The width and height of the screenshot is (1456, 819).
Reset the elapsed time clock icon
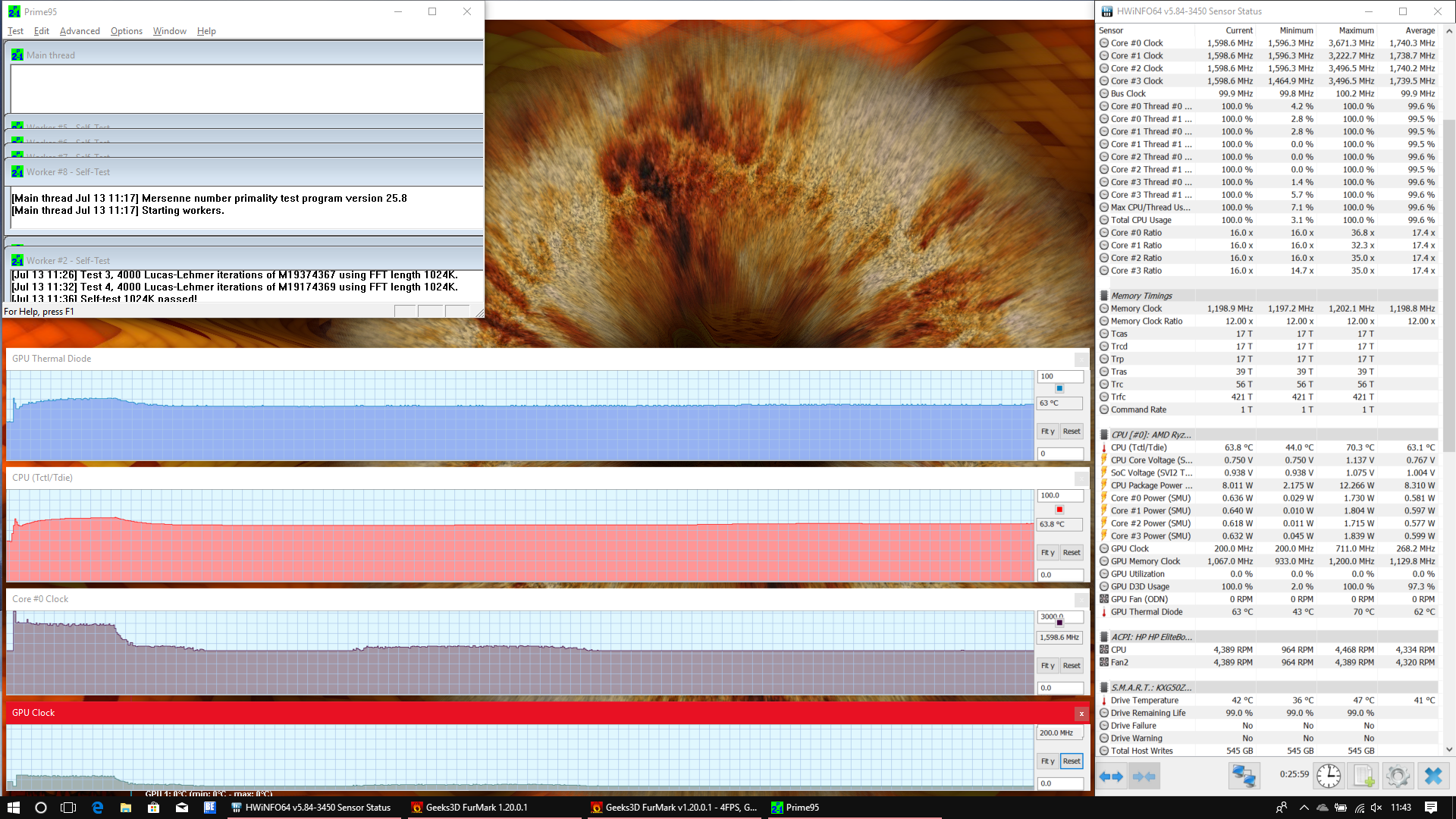(x=1329, y=776)
